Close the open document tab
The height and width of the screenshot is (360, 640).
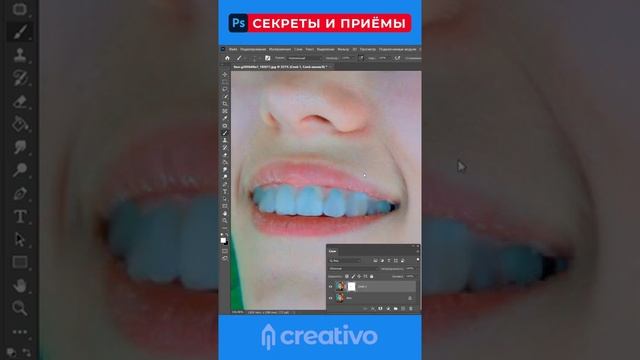pos(331,67)
